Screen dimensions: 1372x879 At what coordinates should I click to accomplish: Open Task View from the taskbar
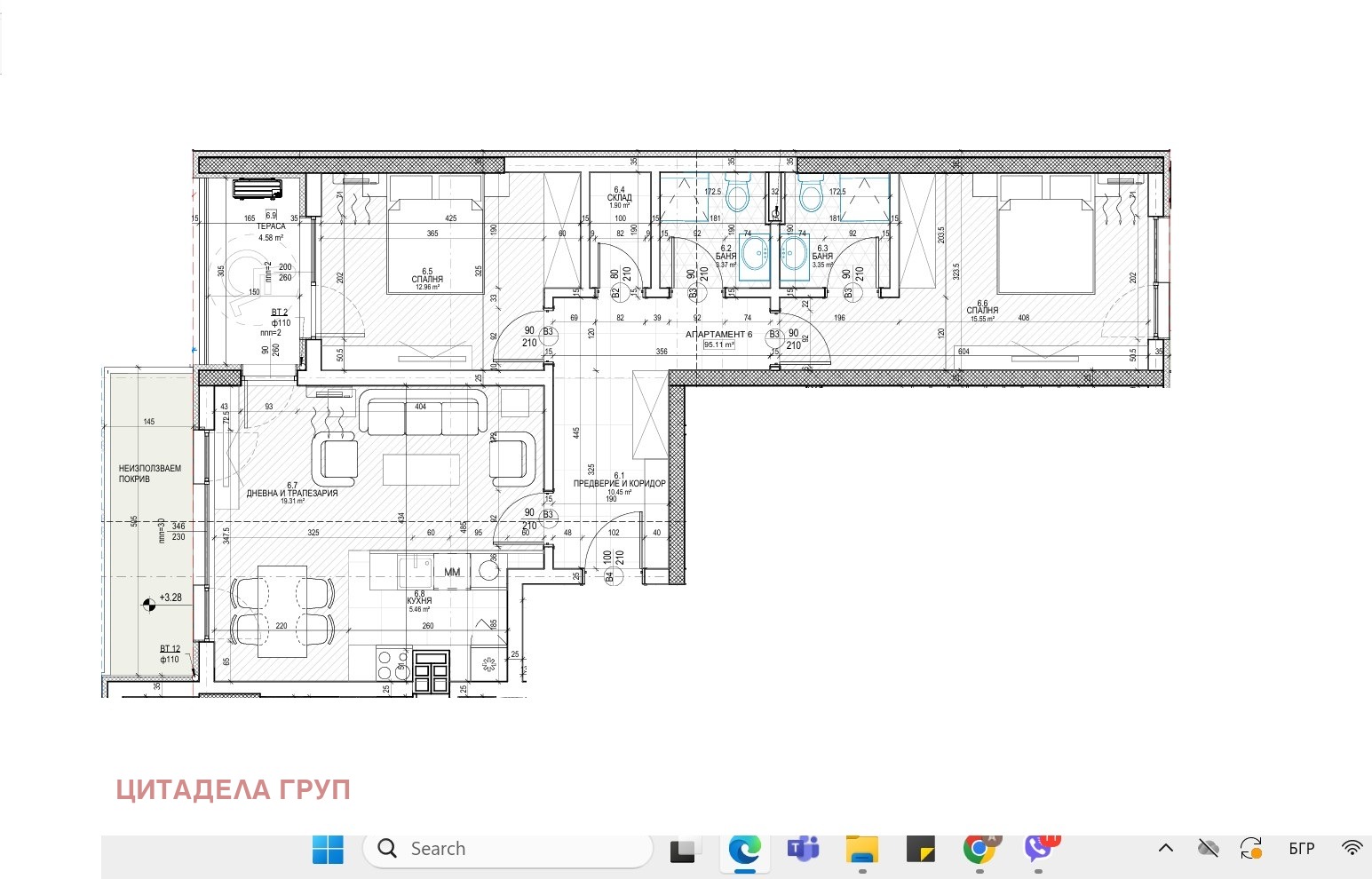point(683,850)
